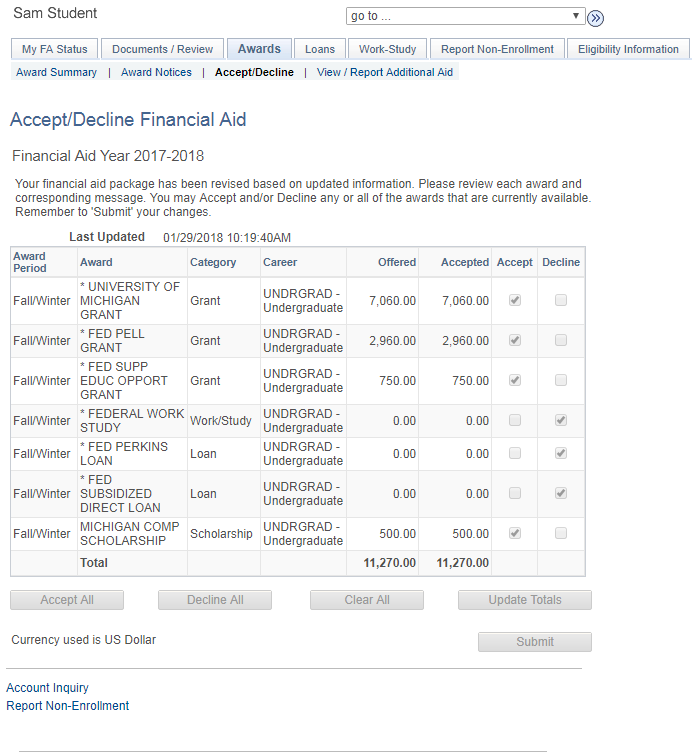This screenshot has height=755, width=694.
Task: Click the go arrow icon beside the dropdown
Action: pos(595,18)
